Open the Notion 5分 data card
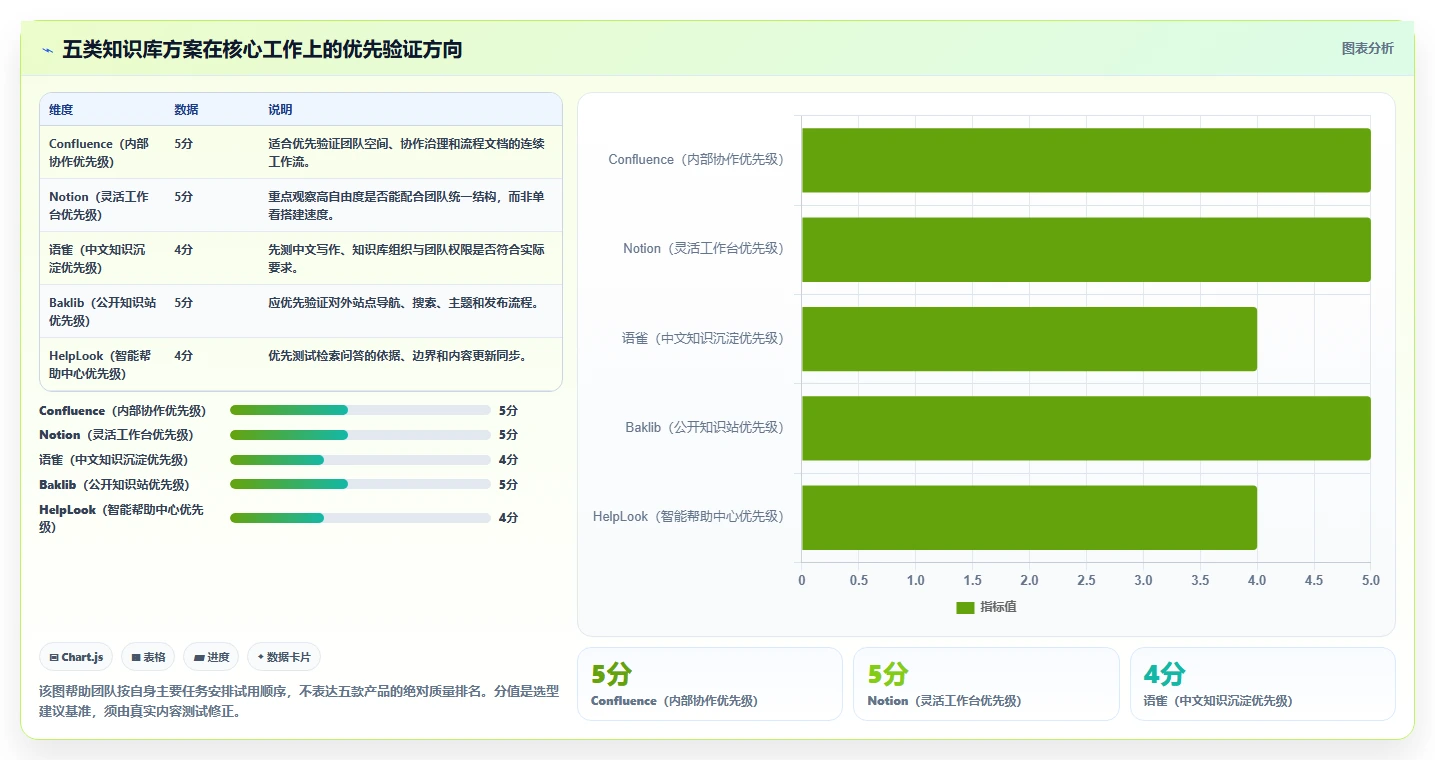The width and height of the screenshot is (1435, 760). click(986, 684)
